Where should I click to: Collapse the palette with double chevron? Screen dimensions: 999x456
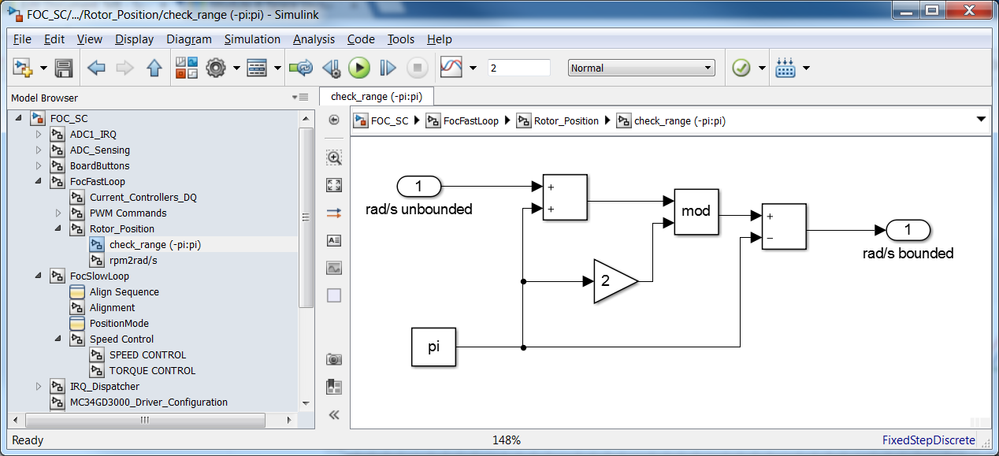click(x=334, y=415)
